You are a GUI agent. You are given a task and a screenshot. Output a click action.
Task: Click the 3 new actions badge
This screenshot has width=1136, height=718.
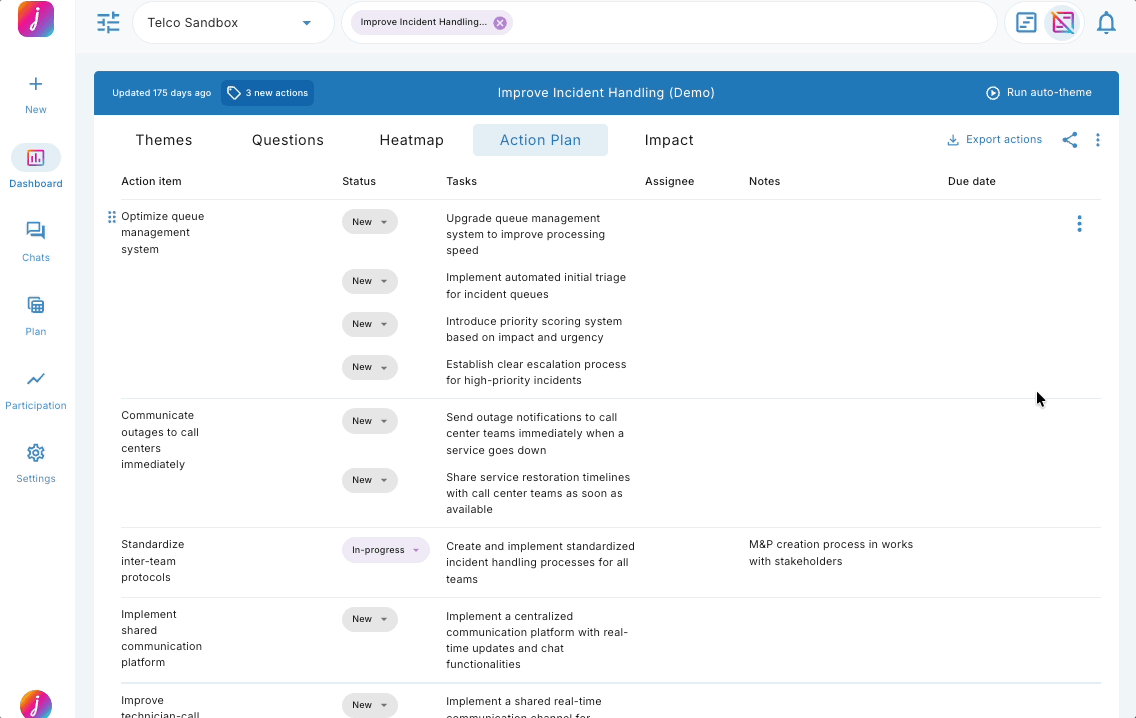point(267,92)
